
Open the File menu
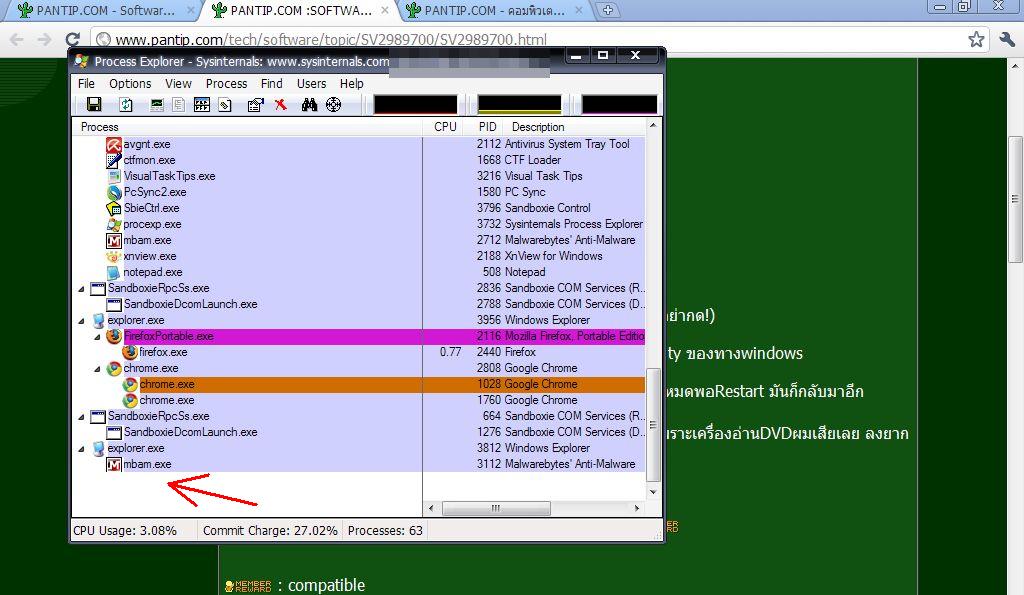click(x=86, y=84)
